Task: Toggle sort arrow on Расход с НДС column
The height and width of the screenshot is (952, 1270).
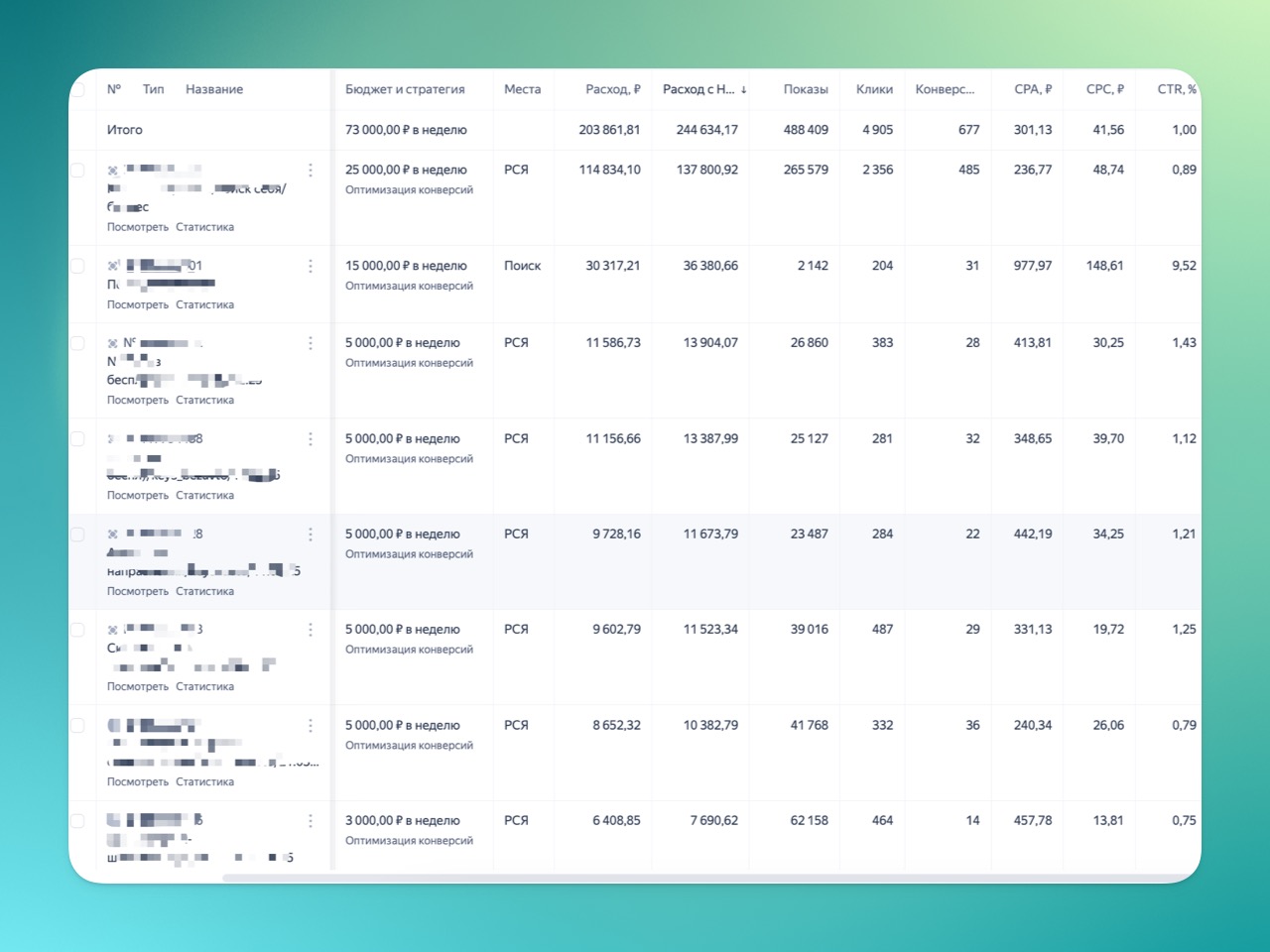Action: tap(743, 90)
